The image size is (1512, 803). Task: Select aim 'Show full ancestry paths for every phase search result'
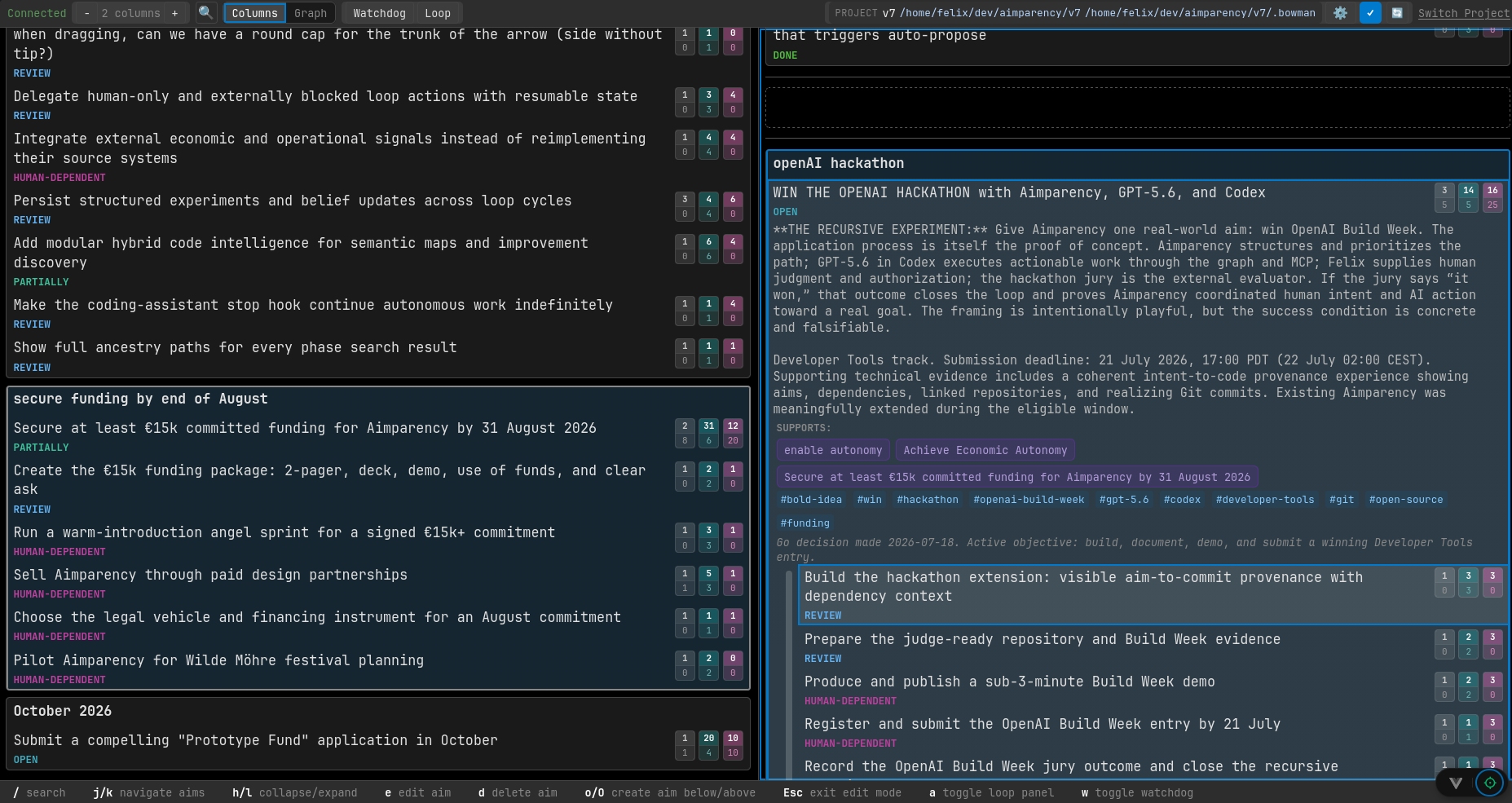tap(377, 355)
